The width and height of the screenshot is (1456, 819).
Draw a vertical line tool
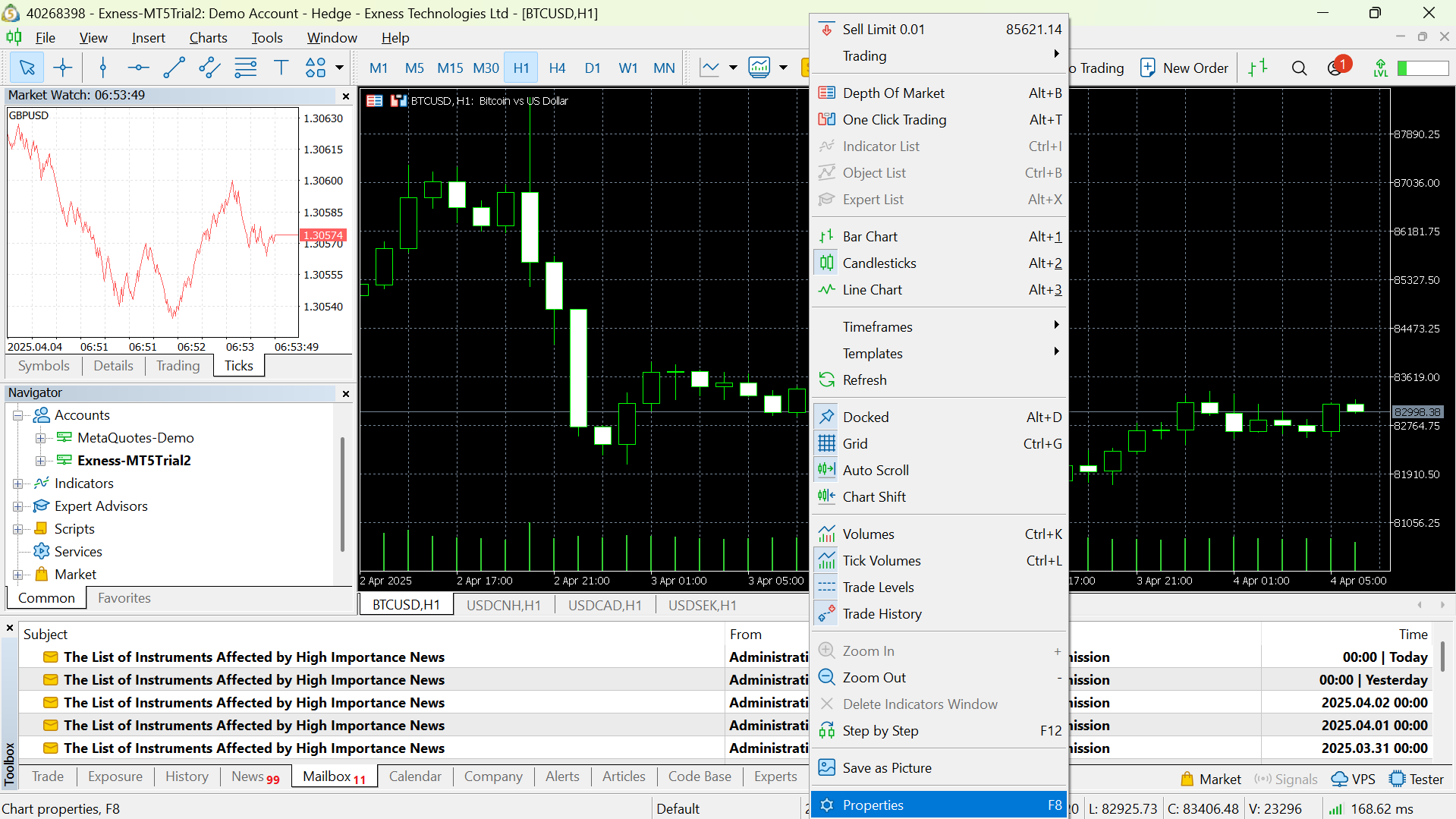103,68
